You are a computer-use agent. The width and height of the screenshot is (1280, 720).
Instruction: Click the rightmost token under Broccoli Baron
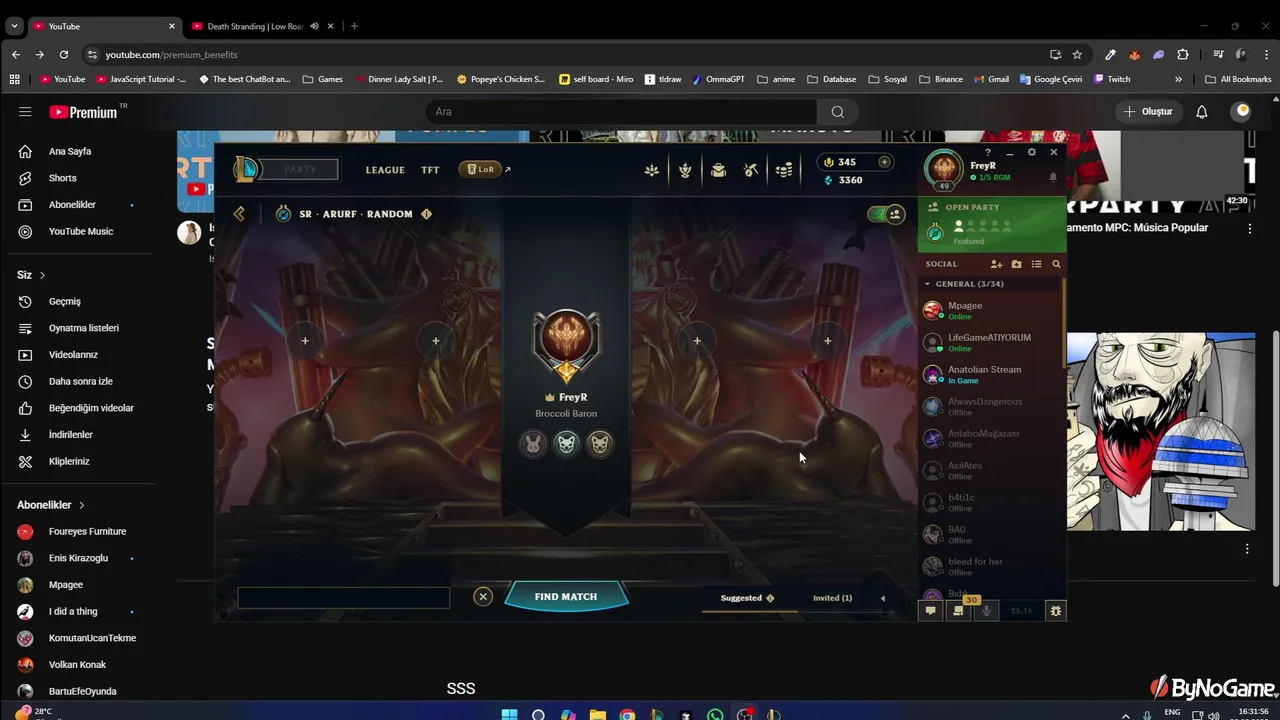[599, 443]
